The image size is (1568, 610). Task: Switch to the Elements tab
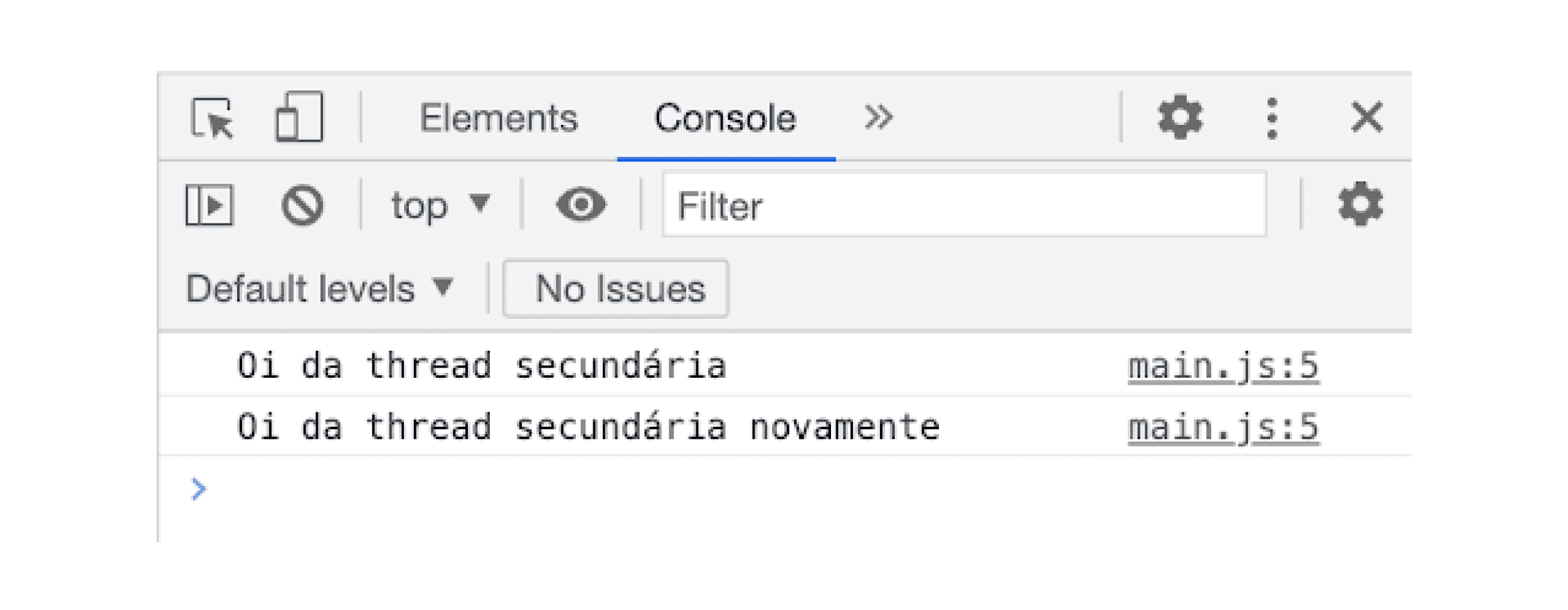click(x=499, y=118)
